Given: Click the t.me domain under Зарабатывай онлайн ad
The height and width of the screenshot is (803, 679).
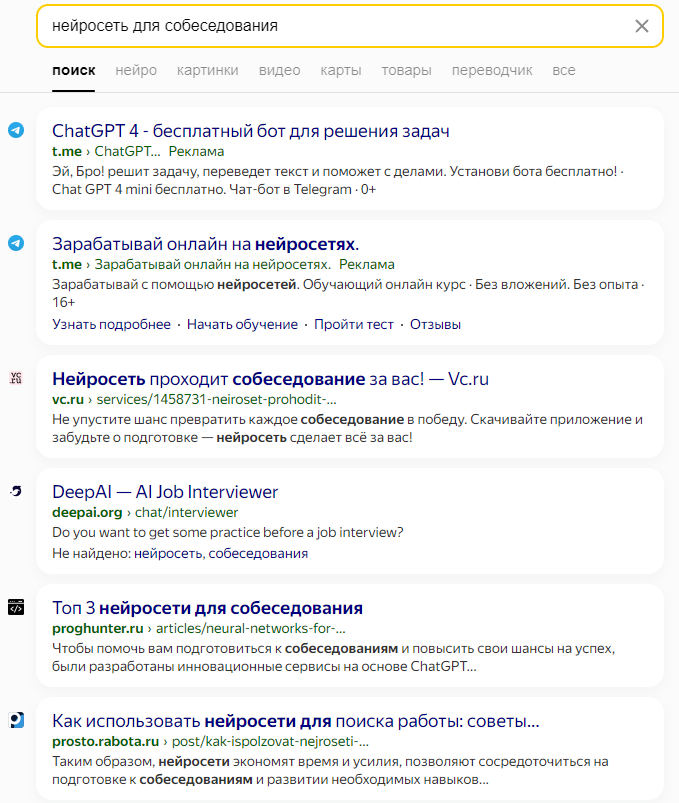Looking at the screenshot, I should (67, 265).
